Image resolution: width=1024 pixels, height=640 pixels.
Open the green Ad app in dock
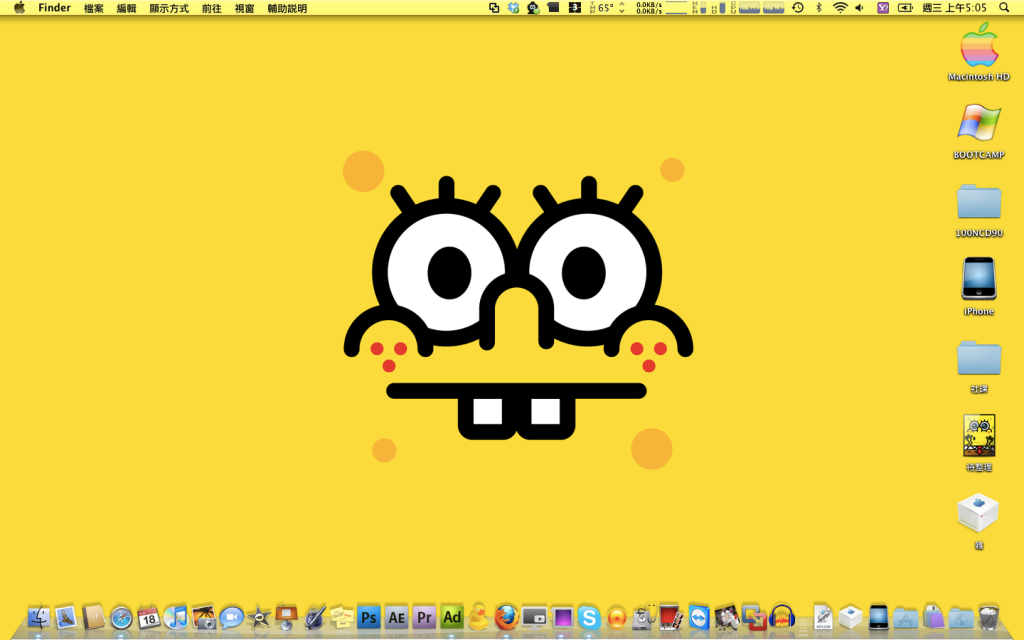tap(452, 617)
